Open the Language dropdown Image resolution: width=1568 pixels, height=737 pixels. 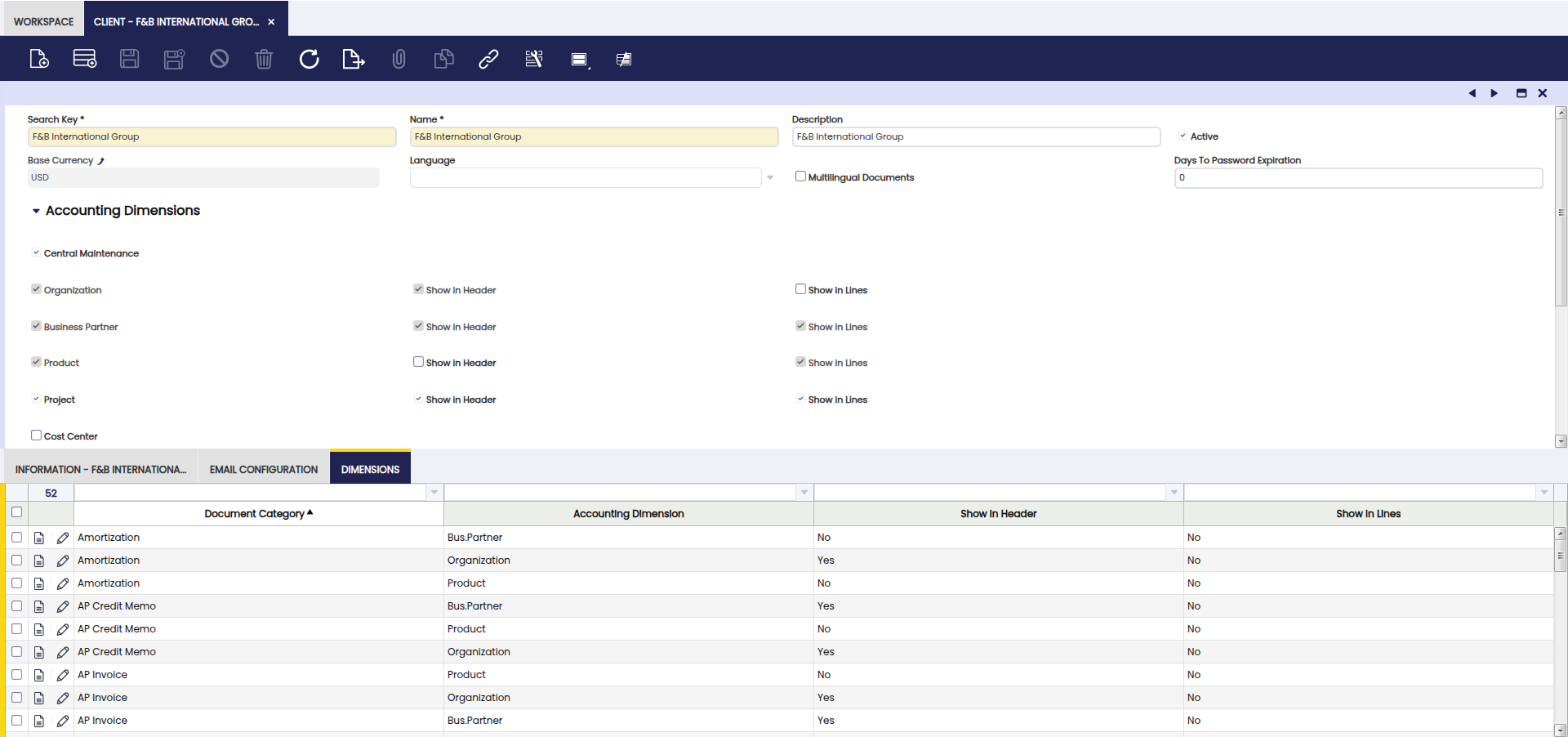tap(769, 177)
